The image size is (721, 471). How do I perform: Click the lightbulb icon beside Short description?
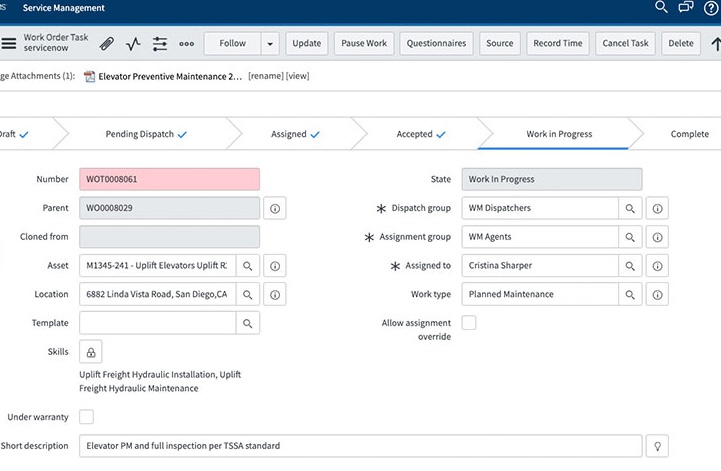pyautogui.click(x=657, y=446)
